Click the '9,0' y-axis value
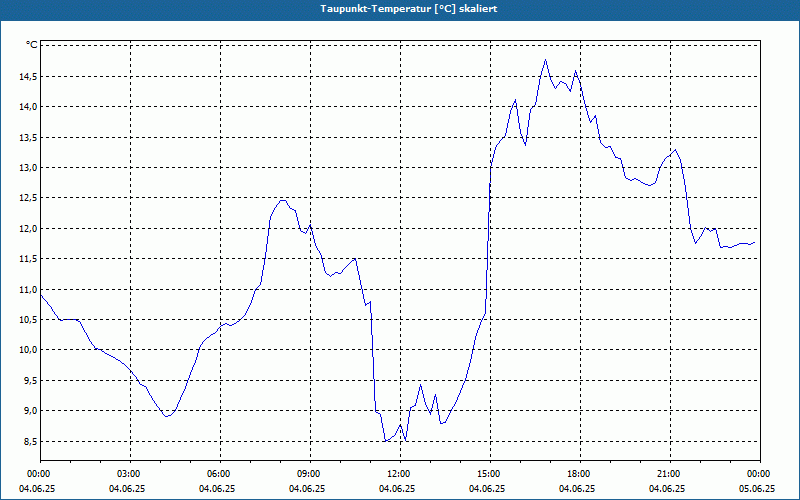This screenshot has width=800, height=500. (30, 411)
